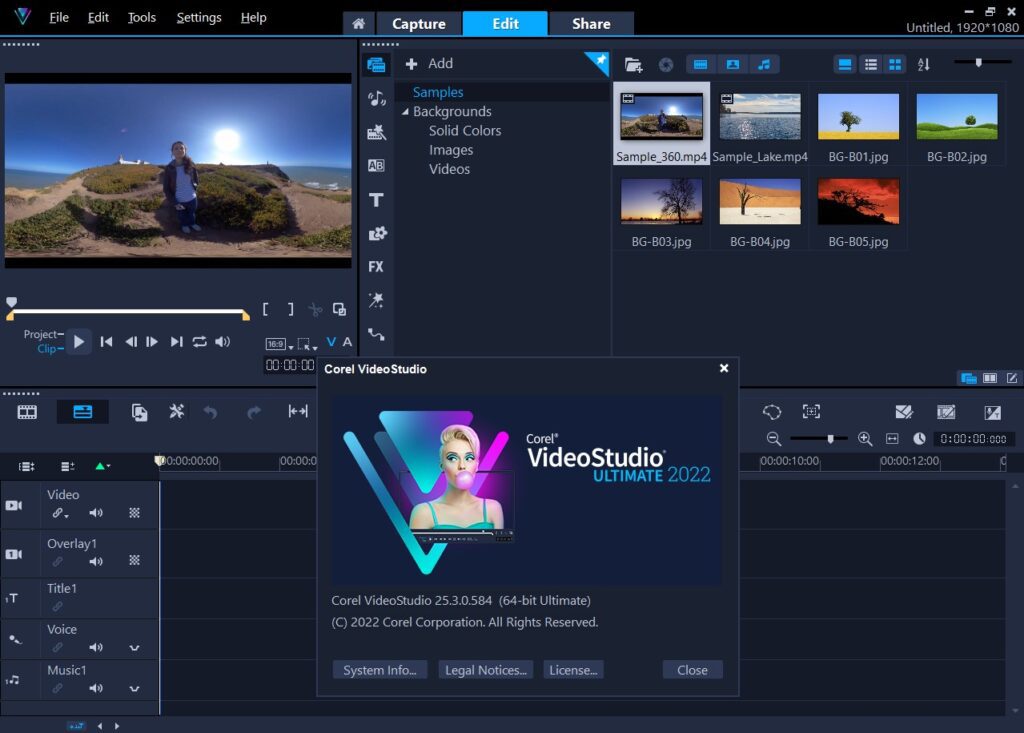Click the Import media files folder icon

[633, 64]
